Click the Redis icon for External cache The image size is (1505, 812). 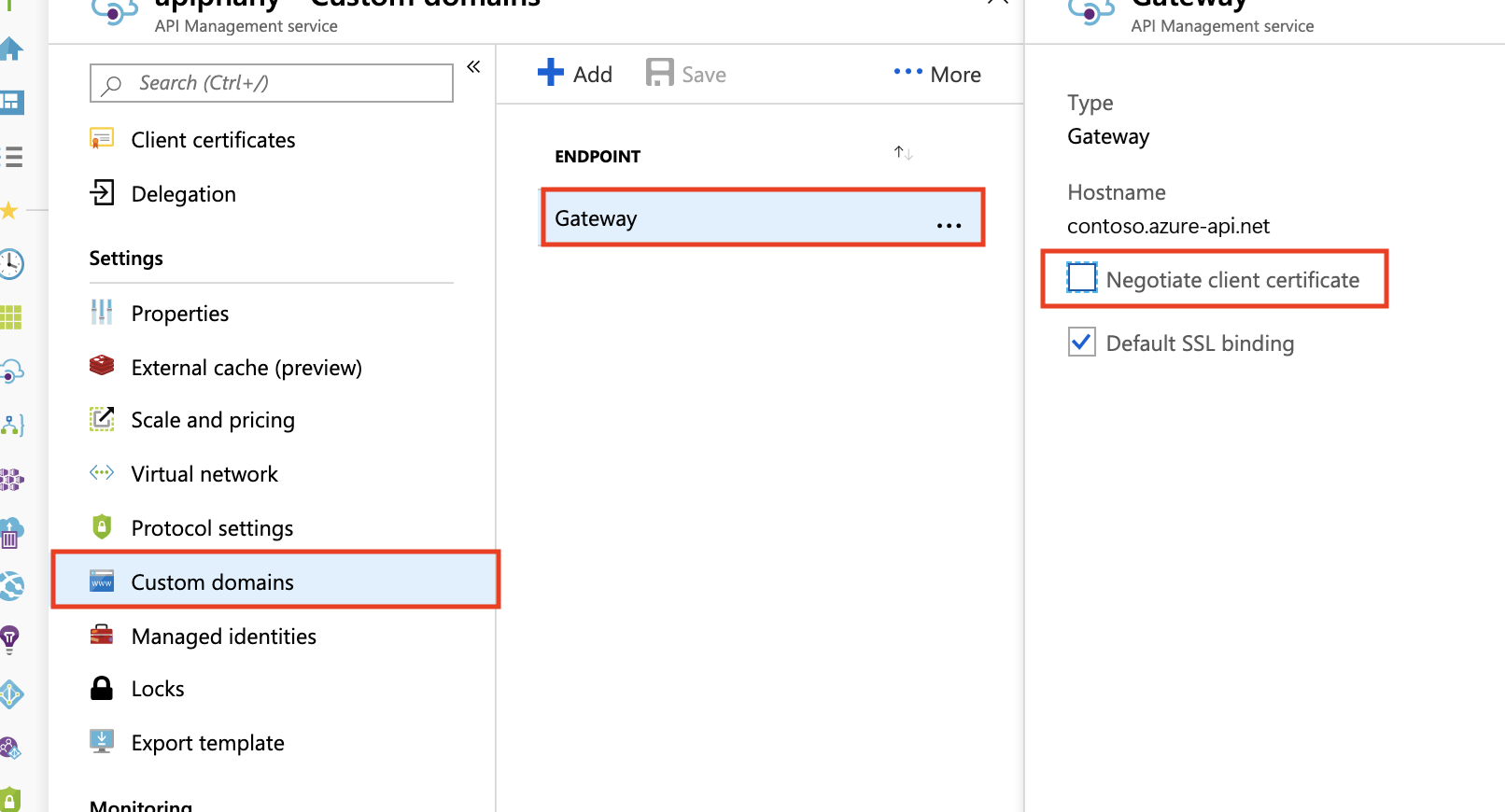click(102, 366)
